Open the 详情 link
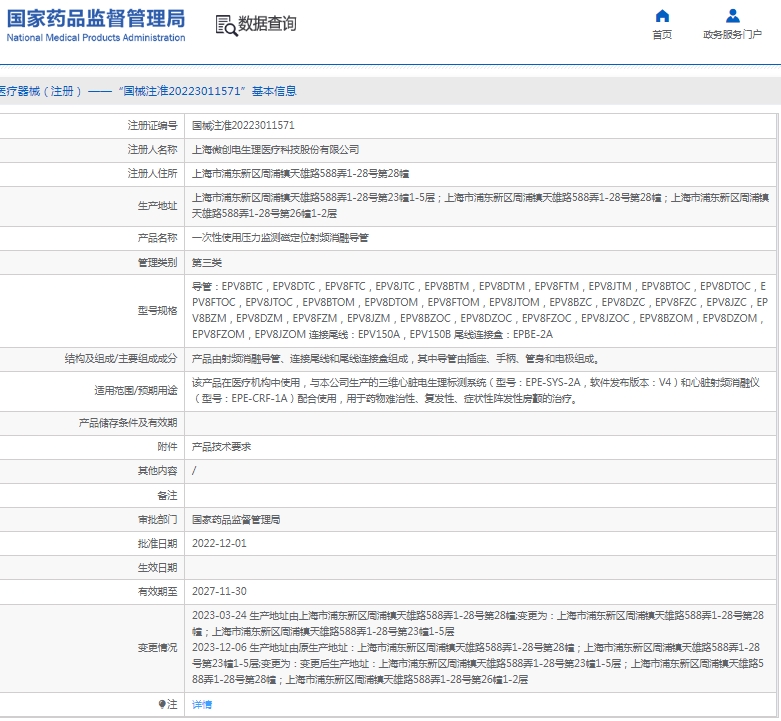Screen dimensions: 781x721 pyautogui.click(x=202, y=704)
